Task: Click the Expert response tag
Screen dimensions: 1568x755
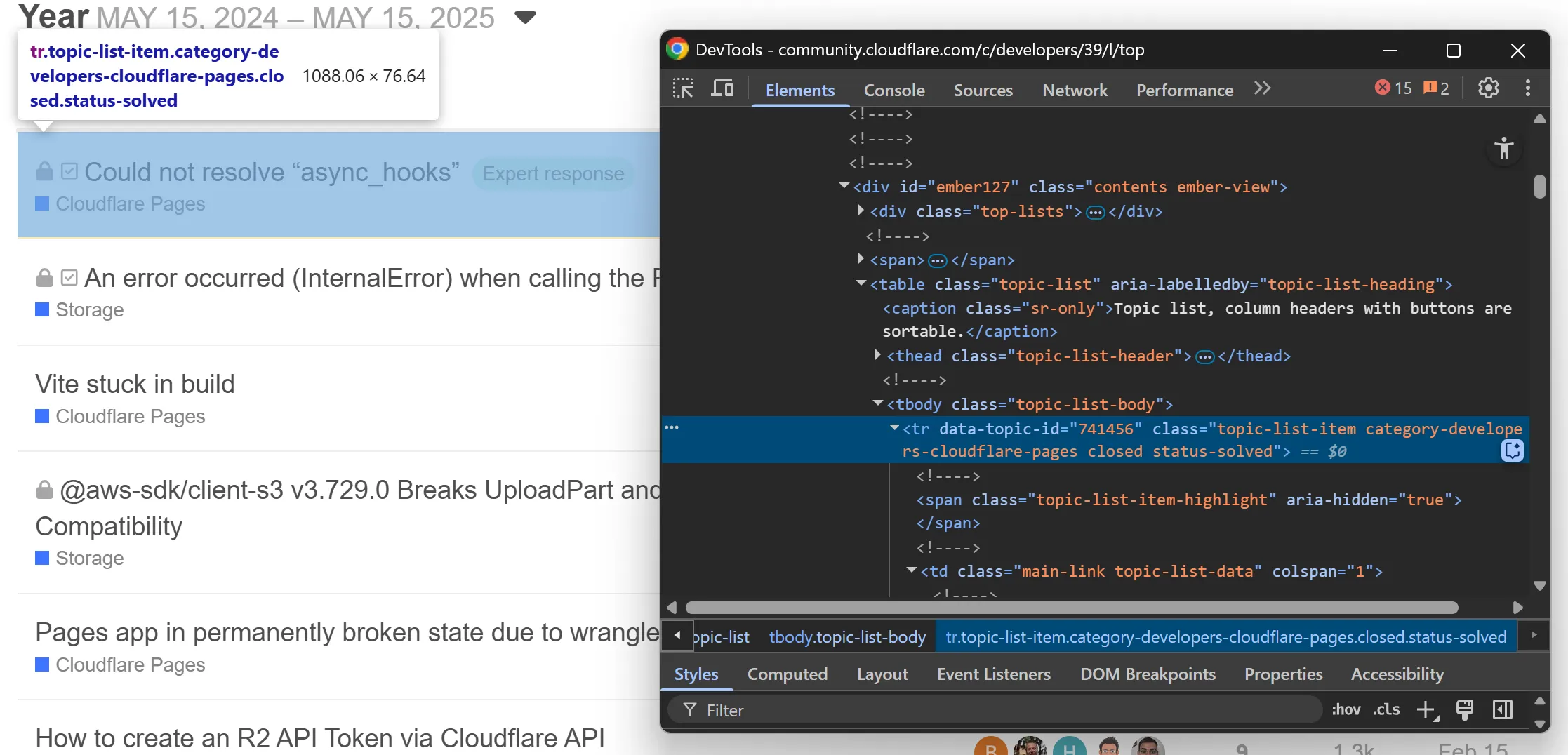Action: (x=553, y=173)
